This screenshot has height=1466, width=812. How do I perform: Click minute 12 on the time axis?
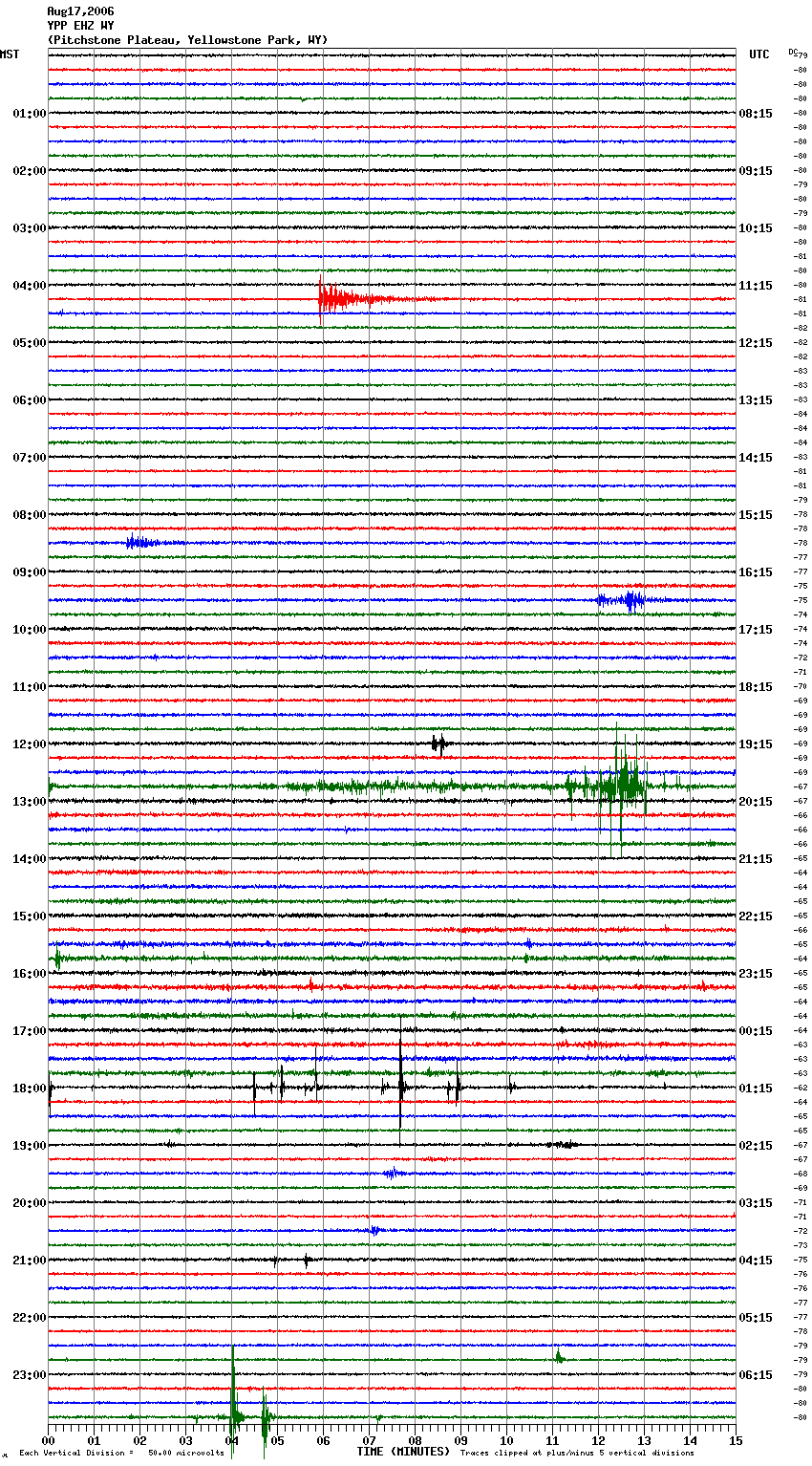599,1440
